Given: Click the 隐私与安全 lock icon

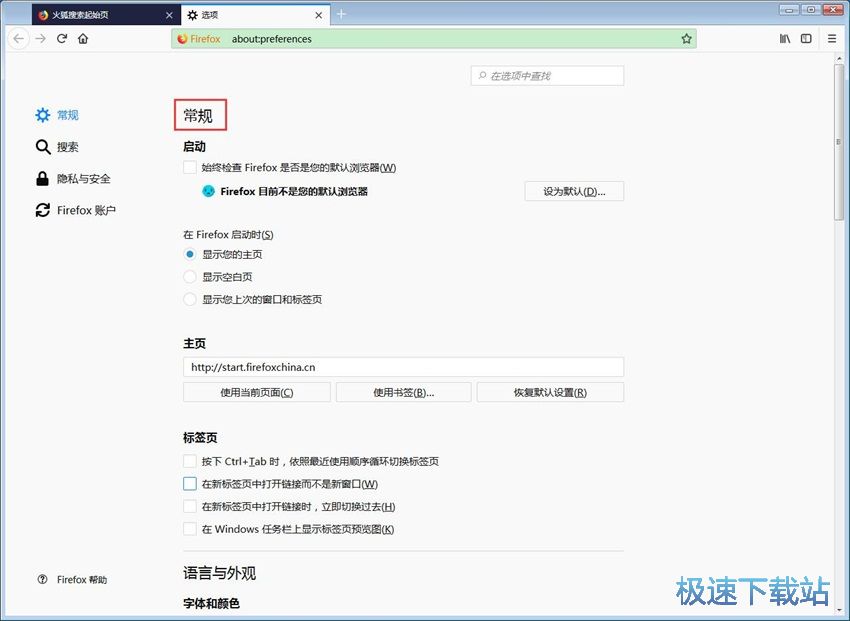Looking at the screenshot, I should click(42, 178).
